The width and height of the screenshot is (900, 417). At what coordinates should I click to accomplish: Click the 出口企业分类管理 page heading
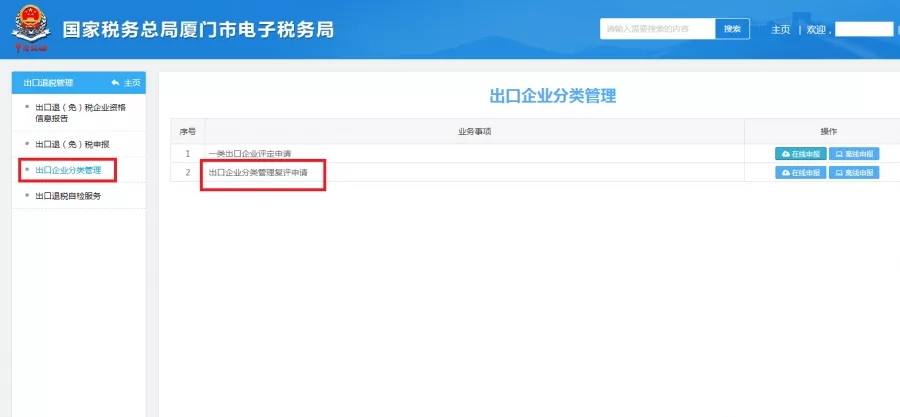553,96
